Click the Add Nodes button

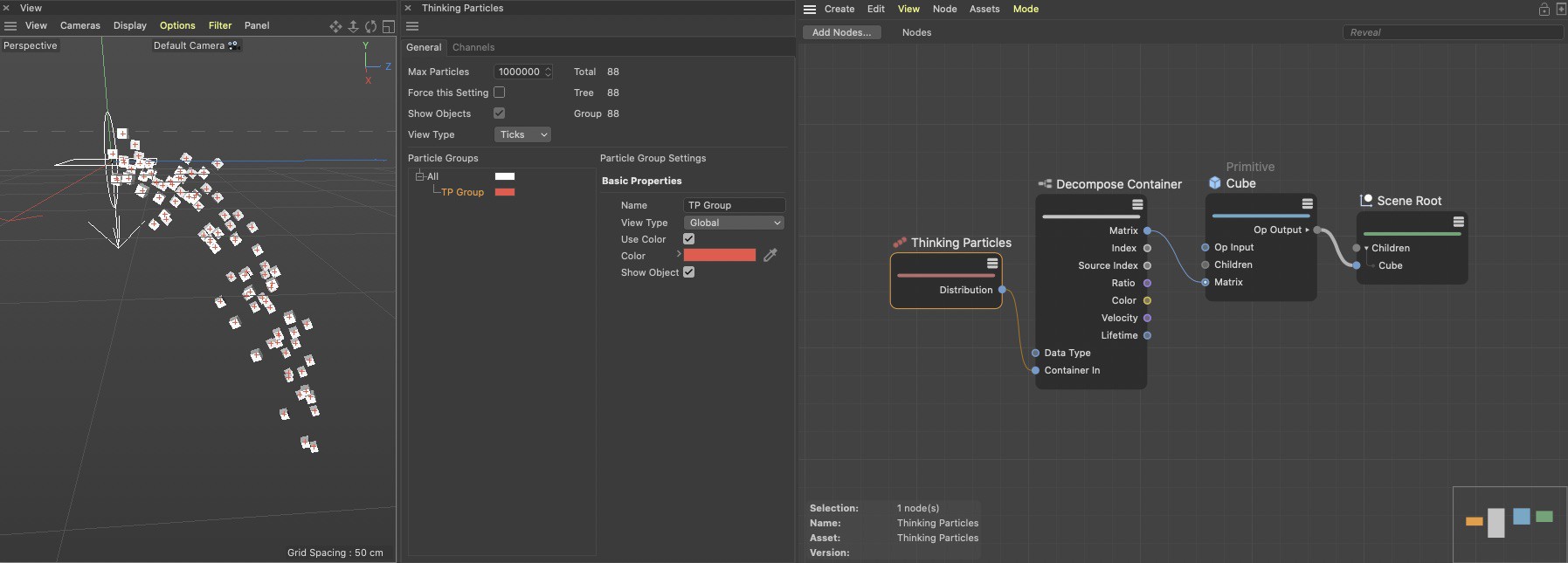coord(841,32)
